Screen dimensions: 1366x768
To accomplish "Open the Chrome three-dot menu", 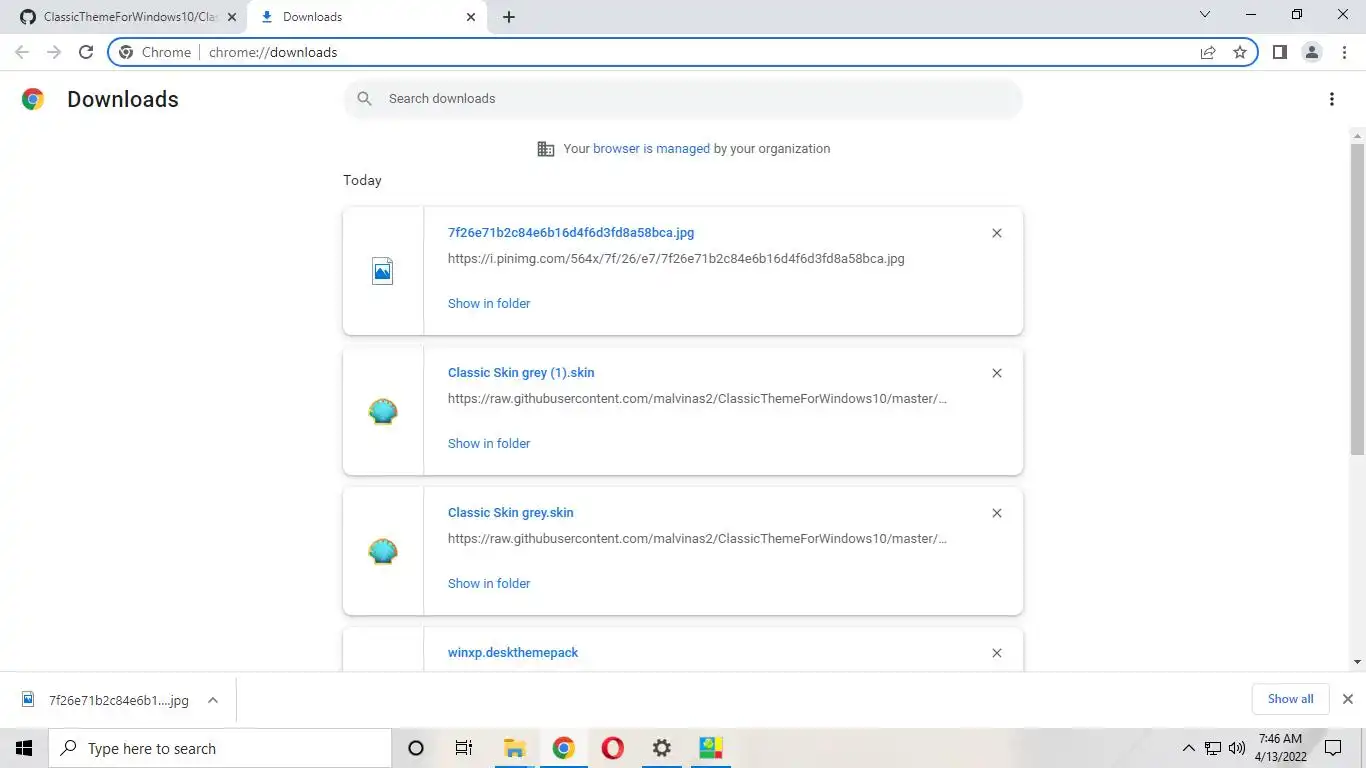I will [1344, 52].
